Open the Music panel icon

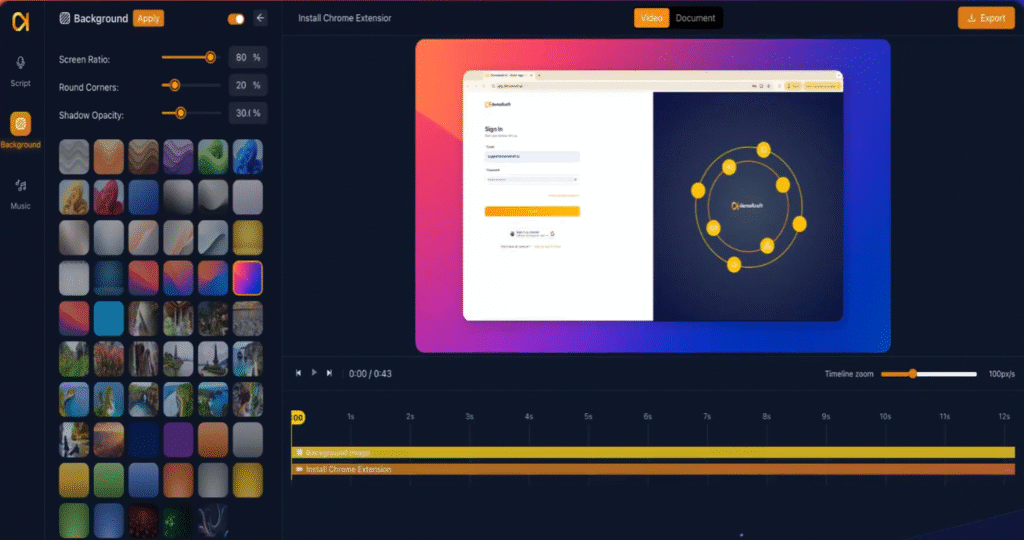point(21,186)
